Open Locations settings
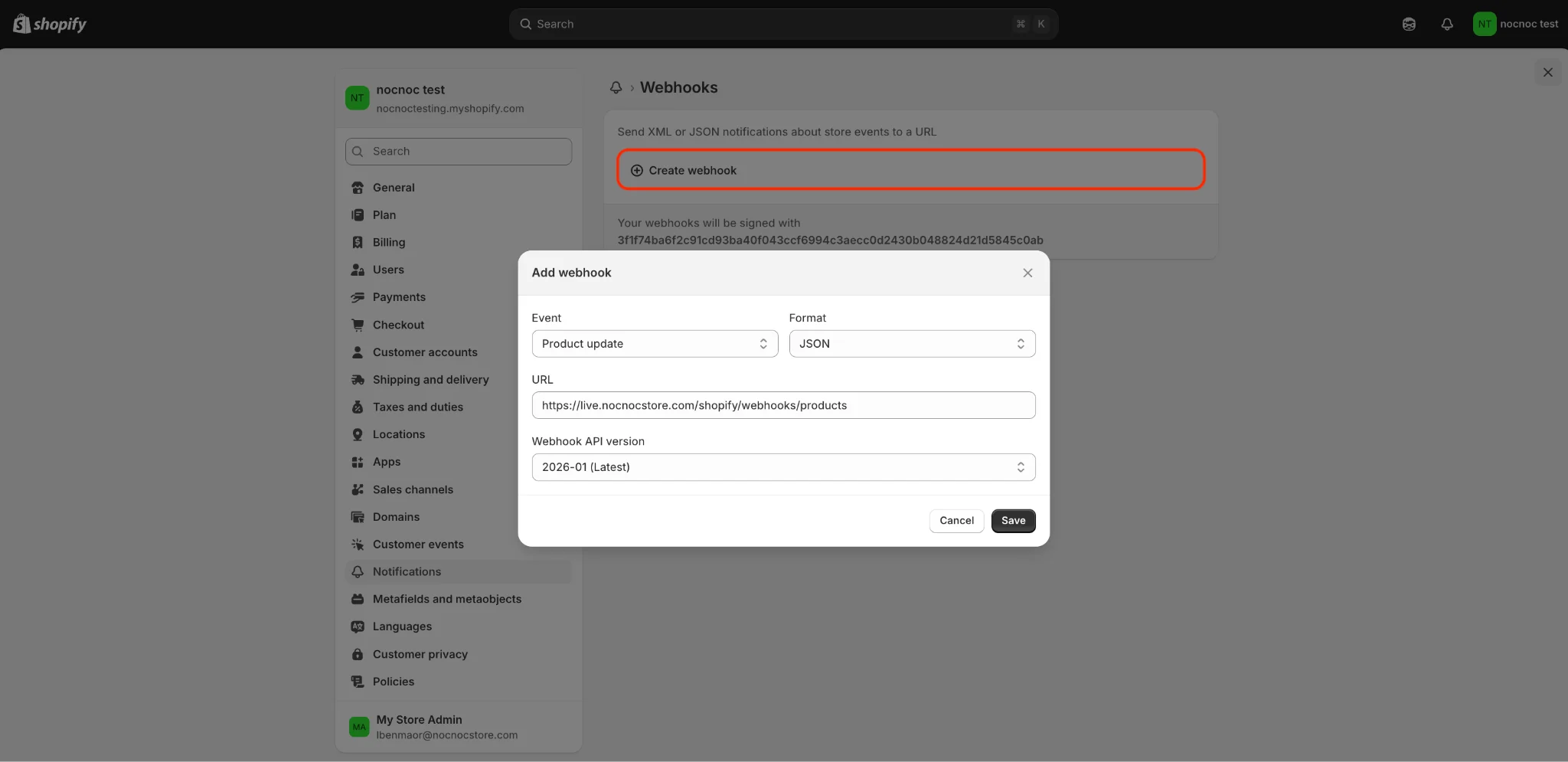 [x=459, y=434]
